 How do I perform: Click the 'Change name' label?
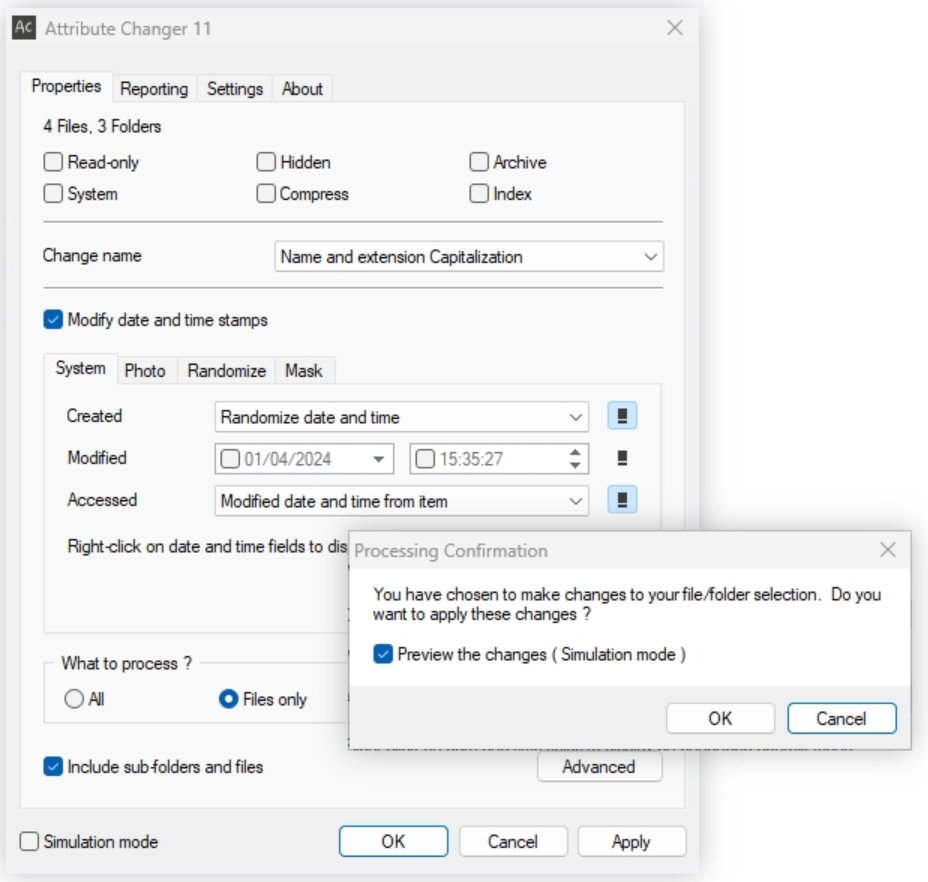point(92,255)
